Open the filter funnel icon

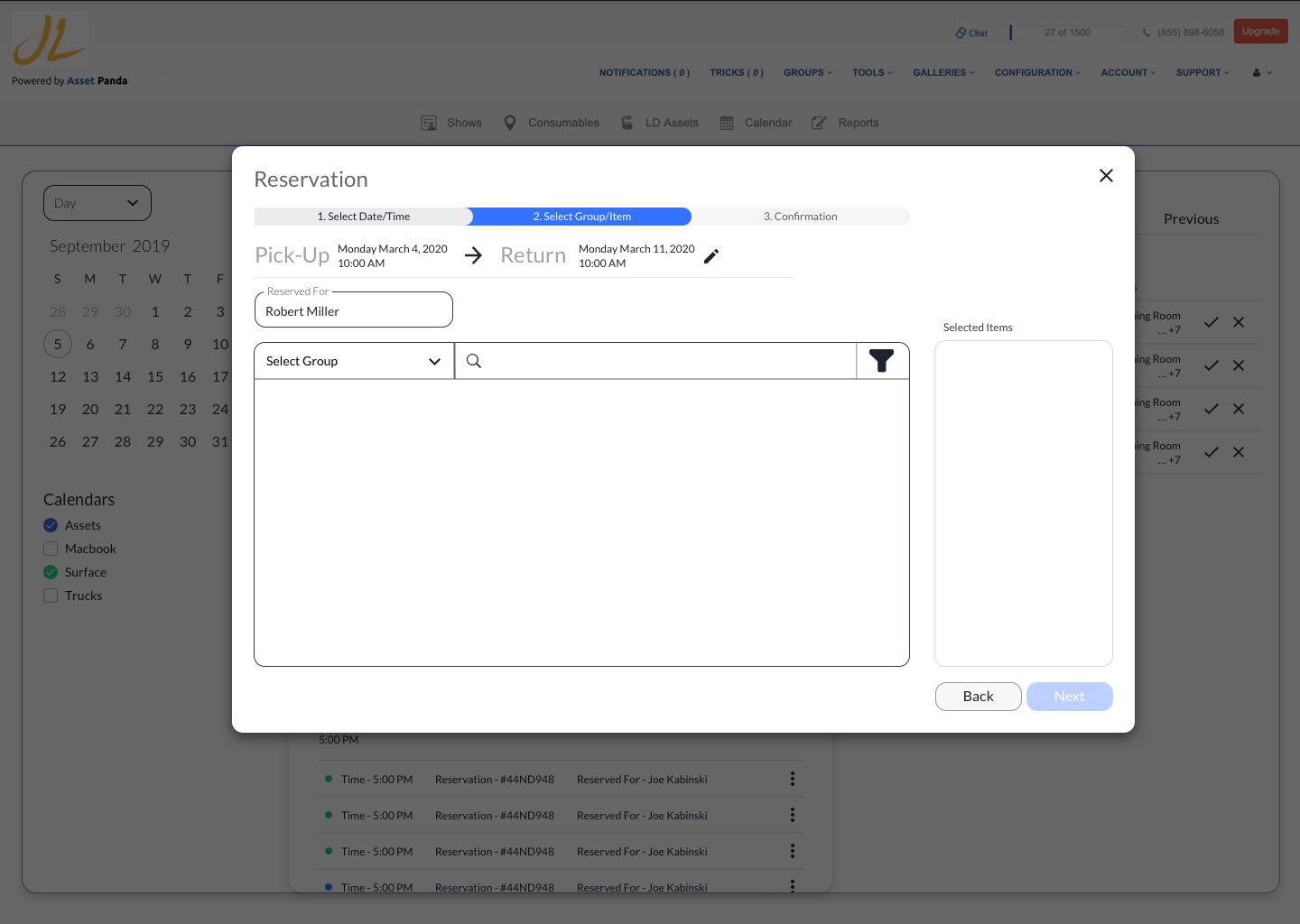tap(882, 361)
